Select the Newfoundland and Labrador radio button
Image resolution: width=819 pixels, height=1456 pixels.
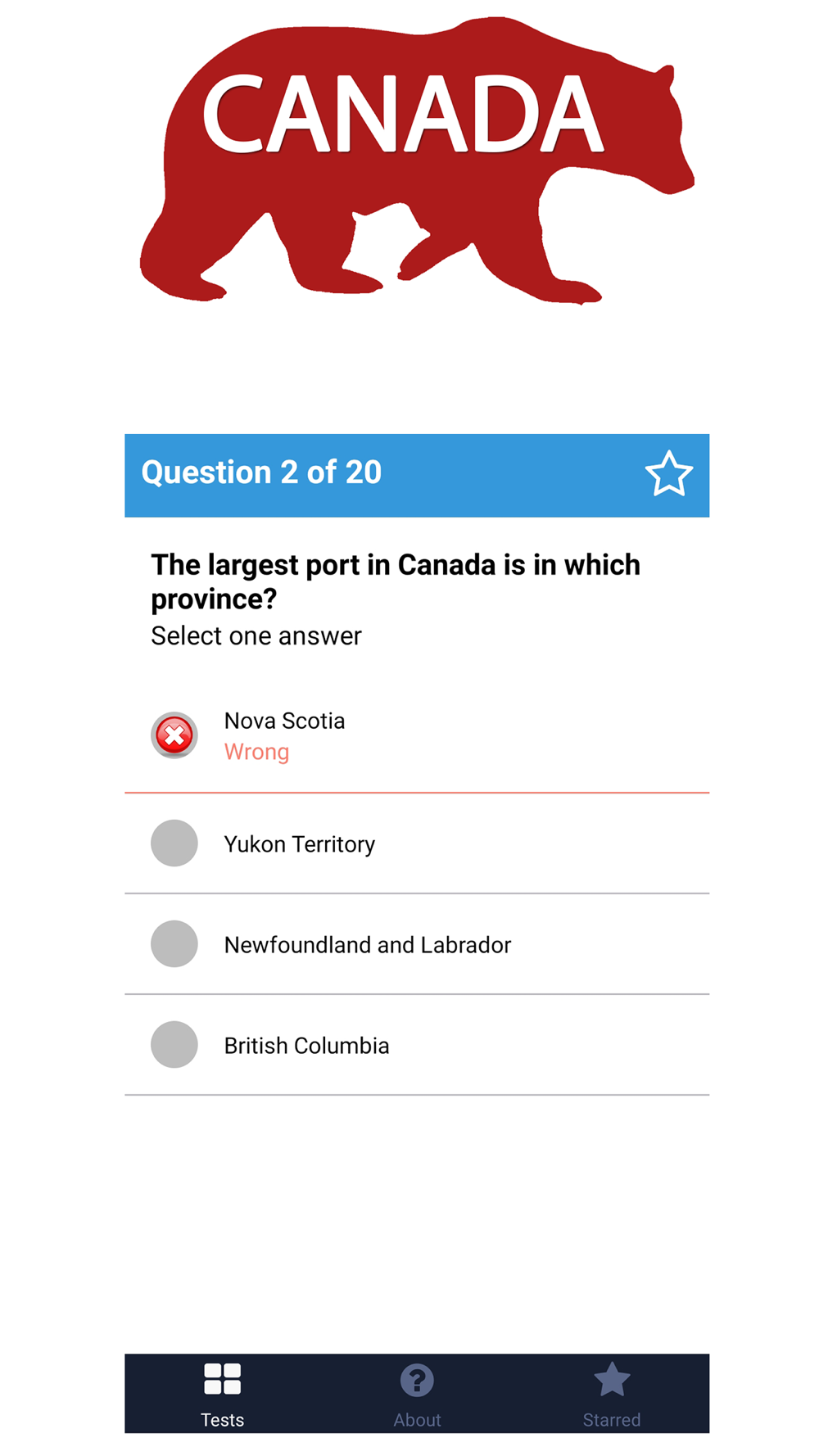coord(174,943)
